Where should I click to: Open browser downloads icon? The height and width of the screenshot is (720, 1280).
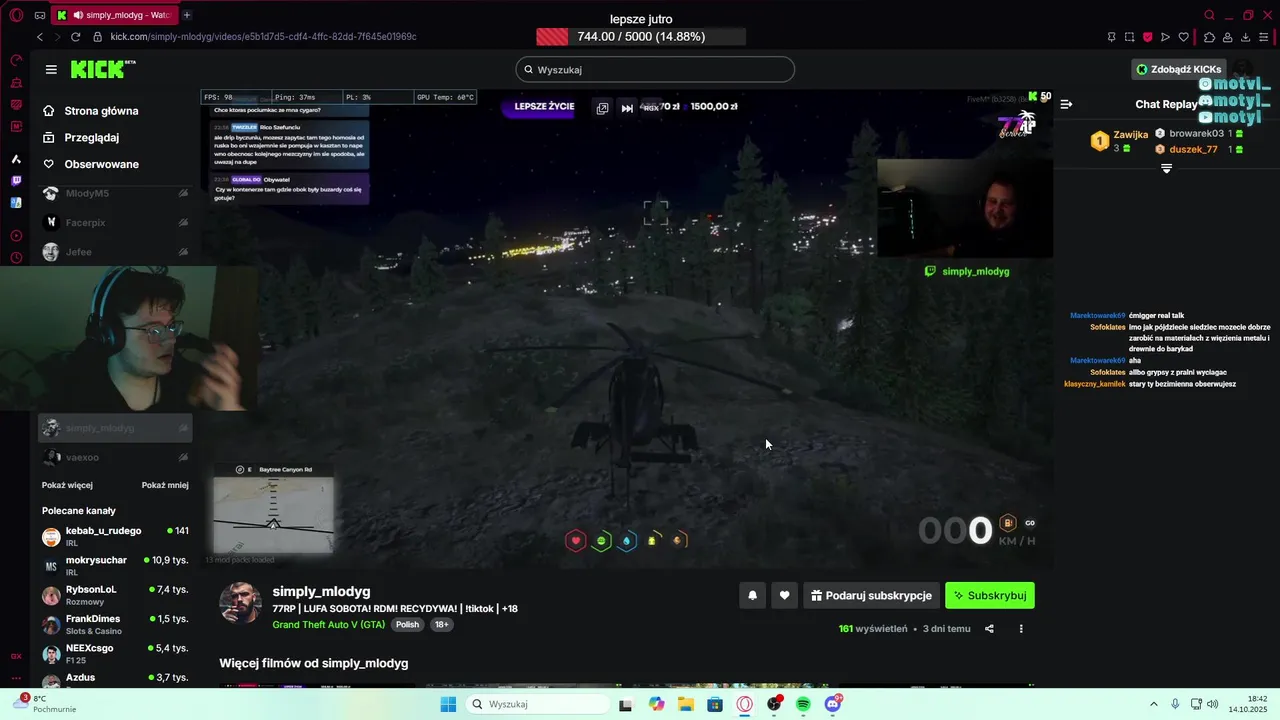pos(1245,37)
